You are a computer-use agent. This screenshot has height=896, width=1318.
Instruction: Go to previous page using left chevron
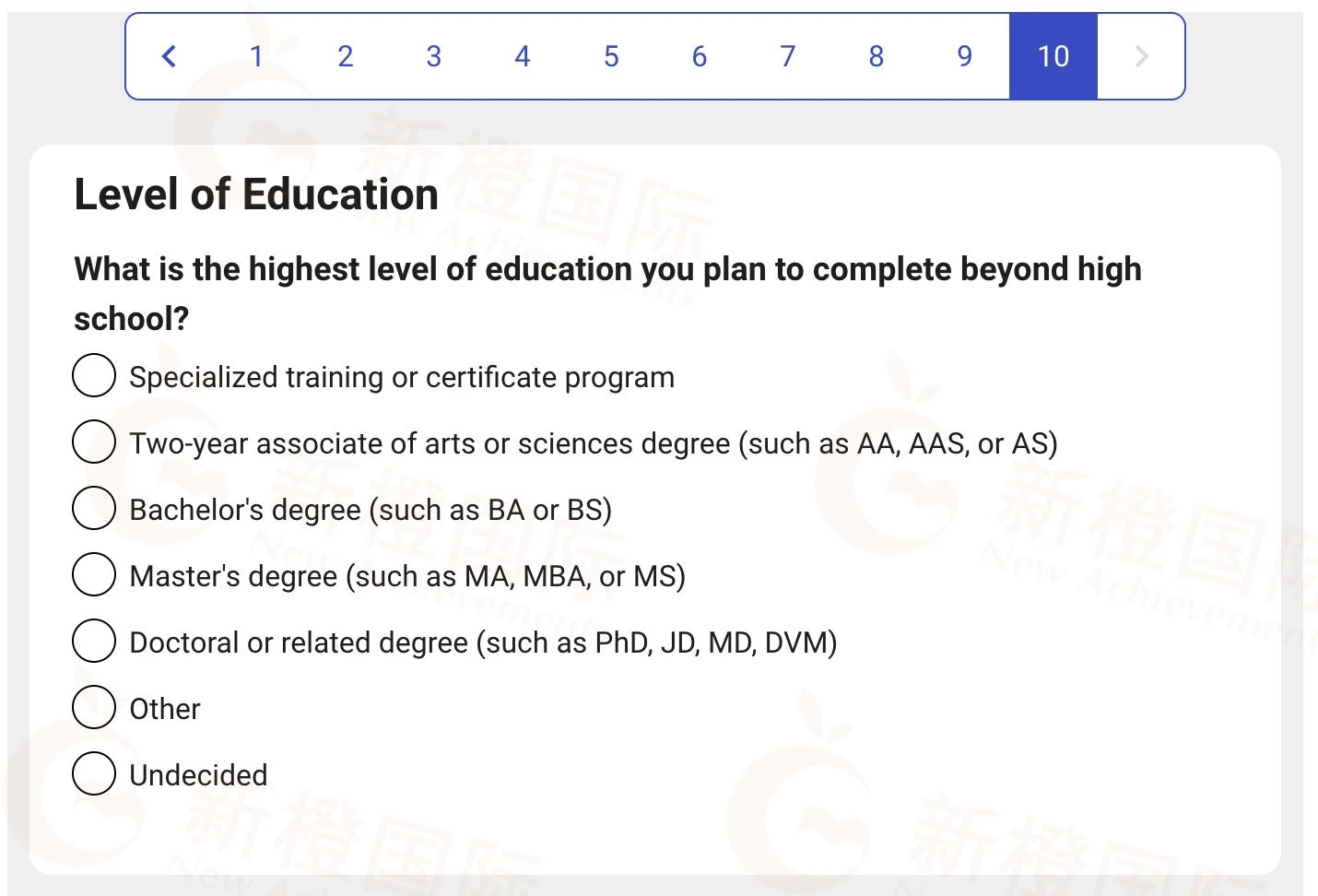(169, 56)
